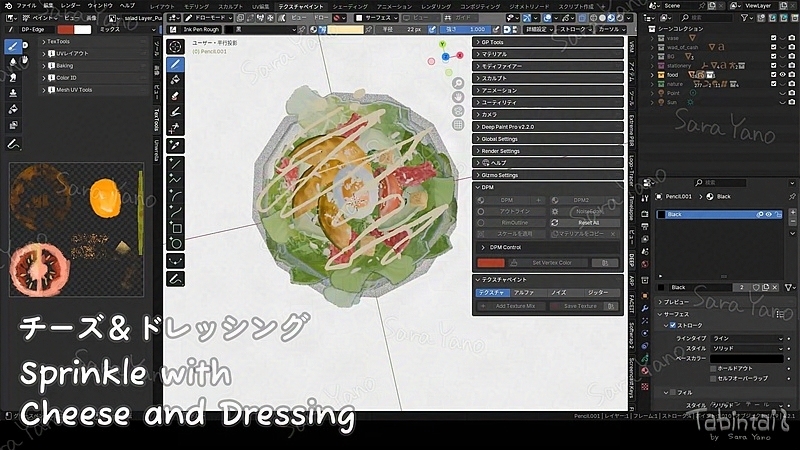Click the ベースカラー black color field
Viewport: 800px width, 450px height.
click(747, 359)
